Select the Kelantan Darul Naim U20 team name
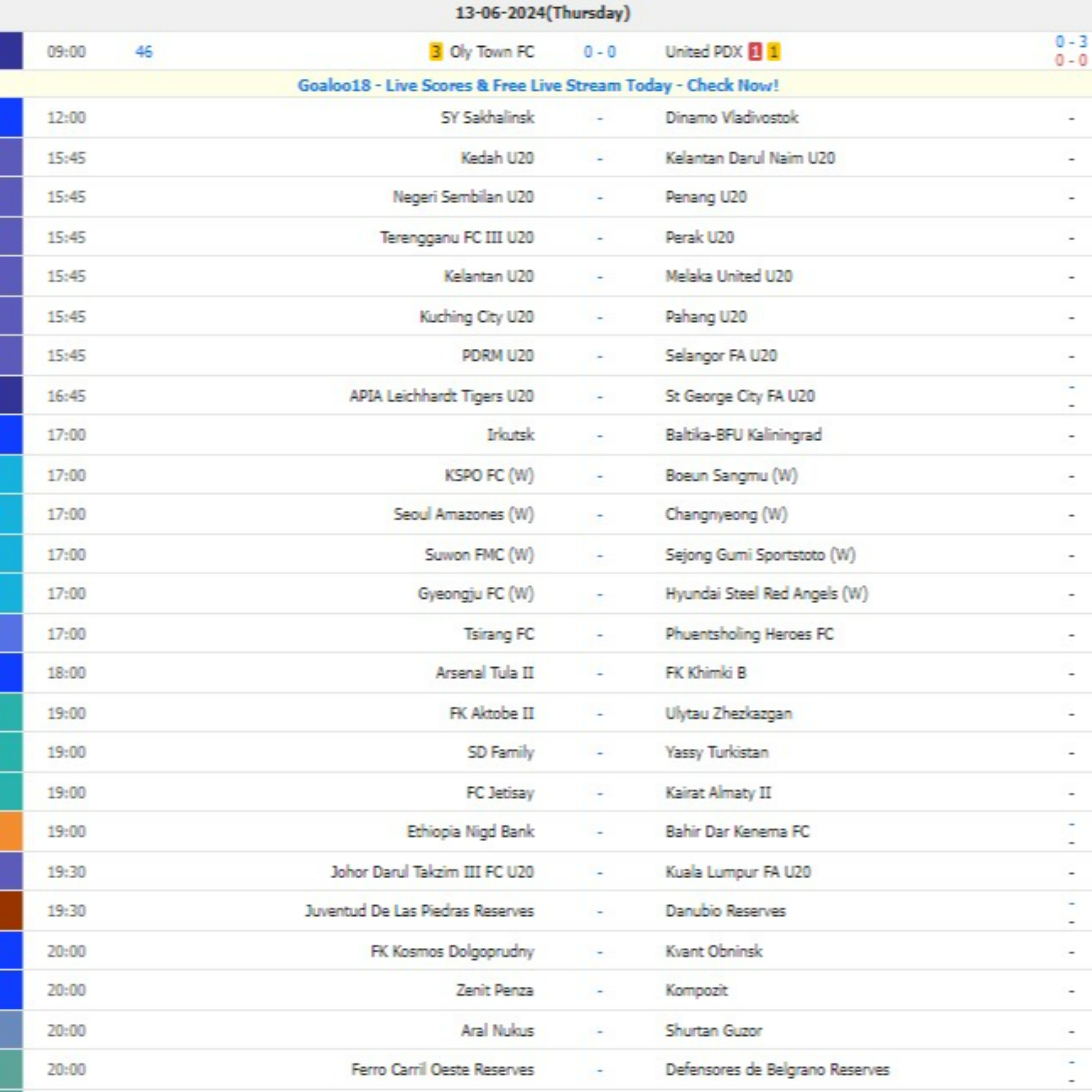1092x1092 pixels. (x=749, y=158)
